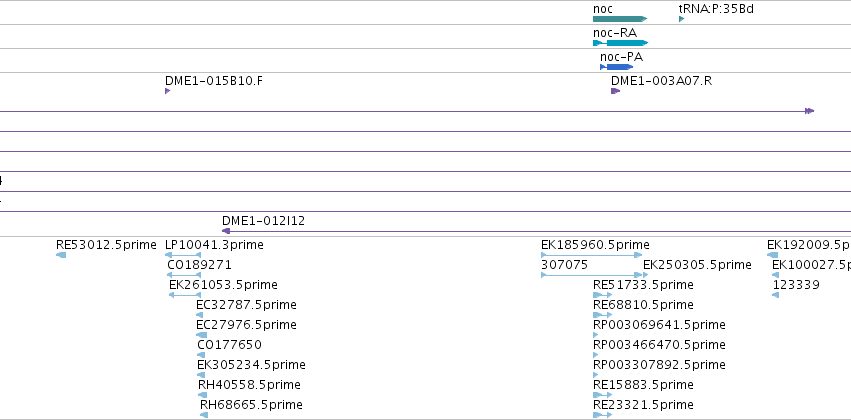
Task: Select the RP003069641.5prime EST arrow
Action: pos(595,335)
